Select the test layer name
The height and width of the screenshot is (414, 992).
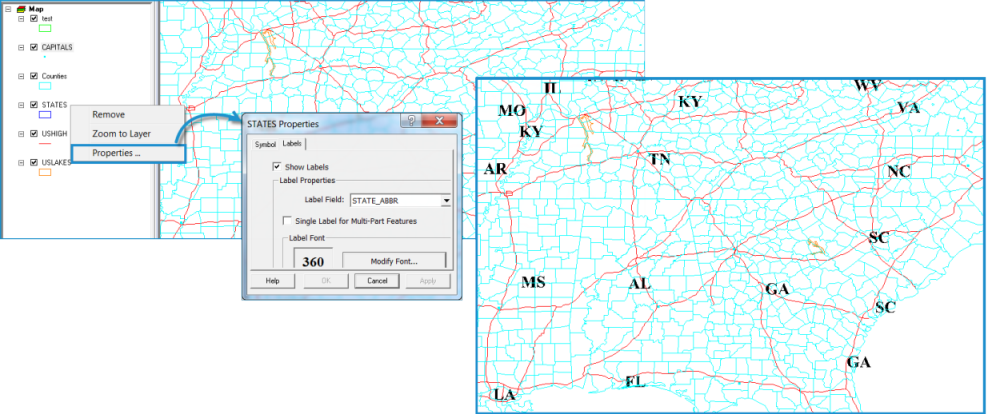pos(47,18)
